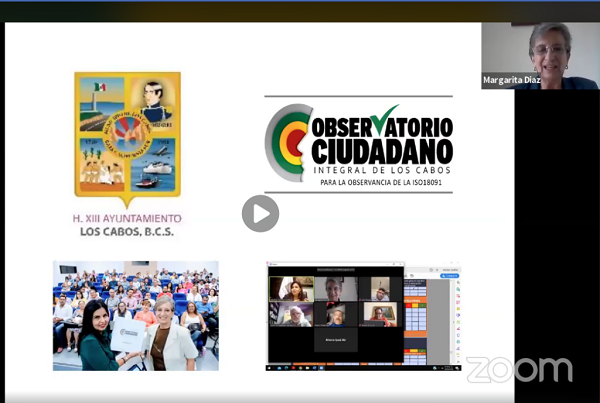Click the 'H. XIII AYUNTAMIENTO' text
This screenshot has width=600, height=403.
(127, 219)
